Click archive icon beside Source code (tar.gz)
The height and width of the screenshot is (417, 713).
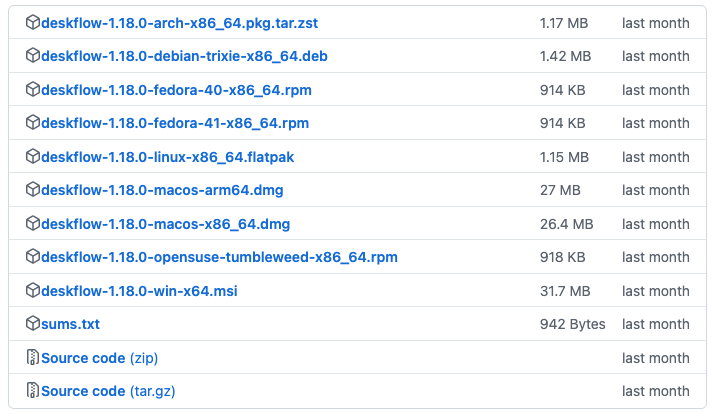(32, 391)
